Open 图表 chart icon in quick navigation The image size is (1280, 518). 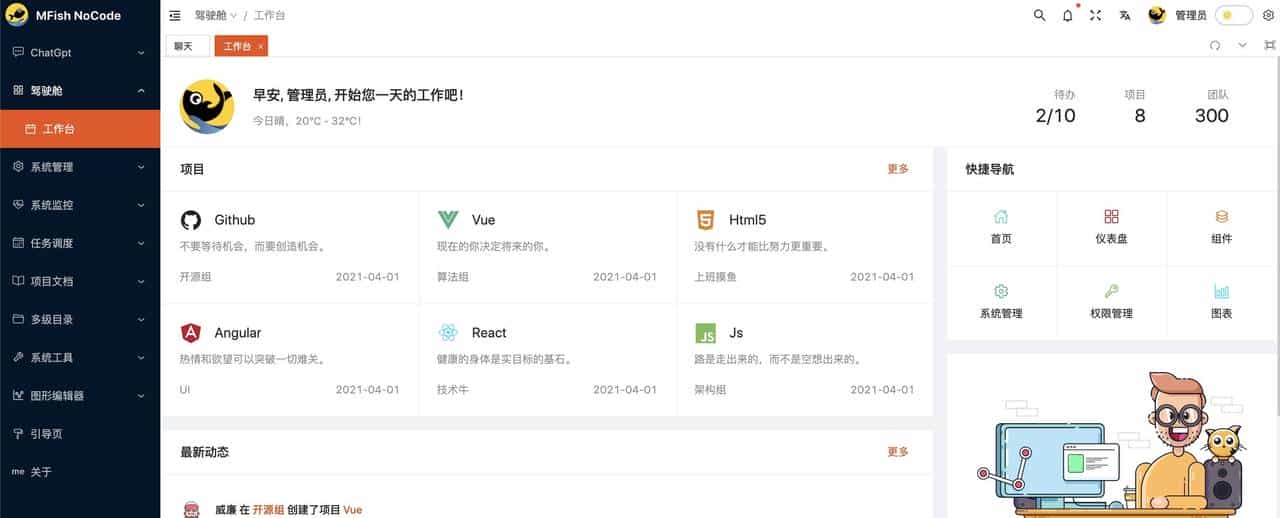1221,291
